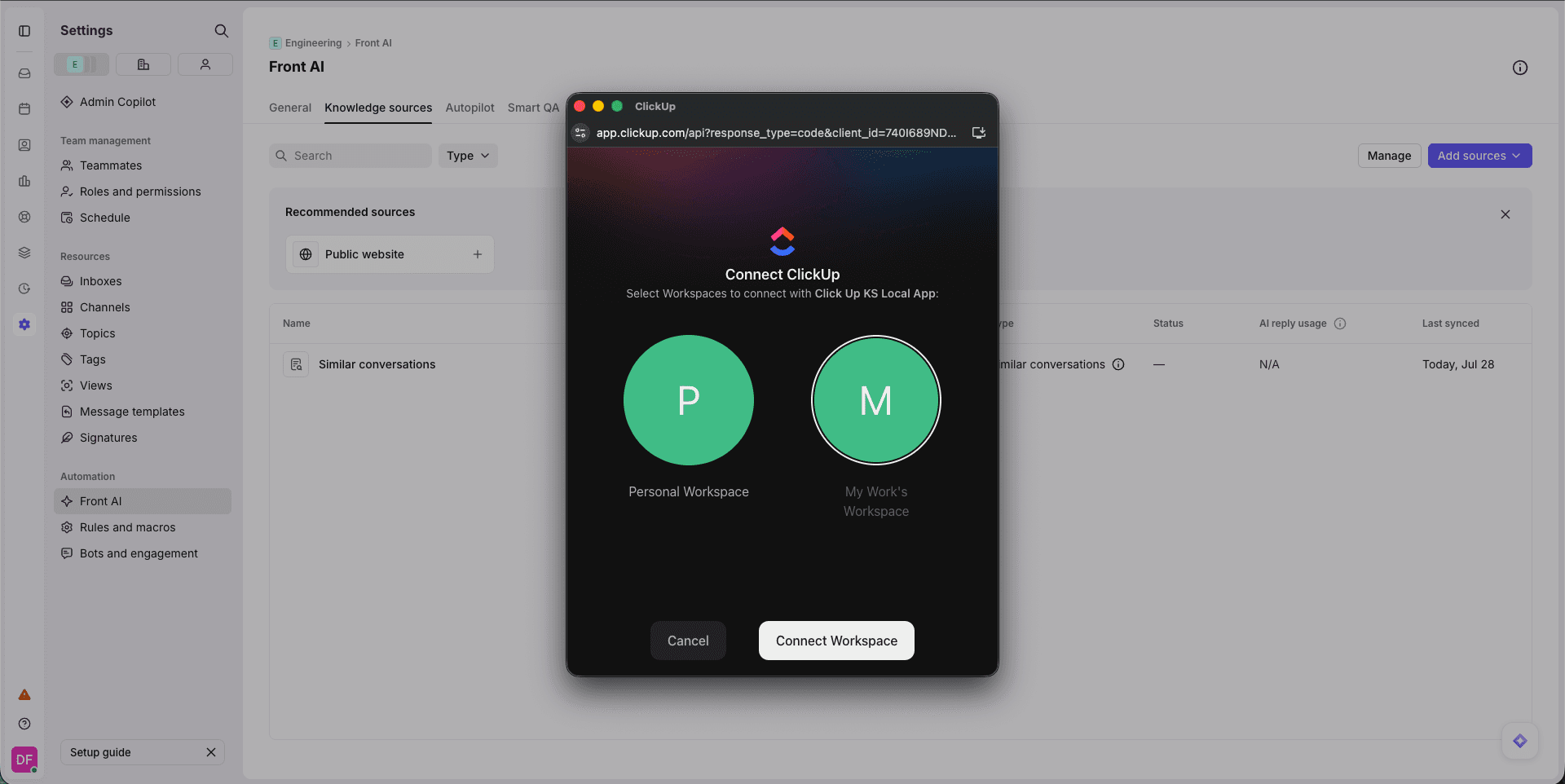Screen dimensions: 1565x784
Task: Click the Similar conversations type info icon
Action: (1118, 364)
